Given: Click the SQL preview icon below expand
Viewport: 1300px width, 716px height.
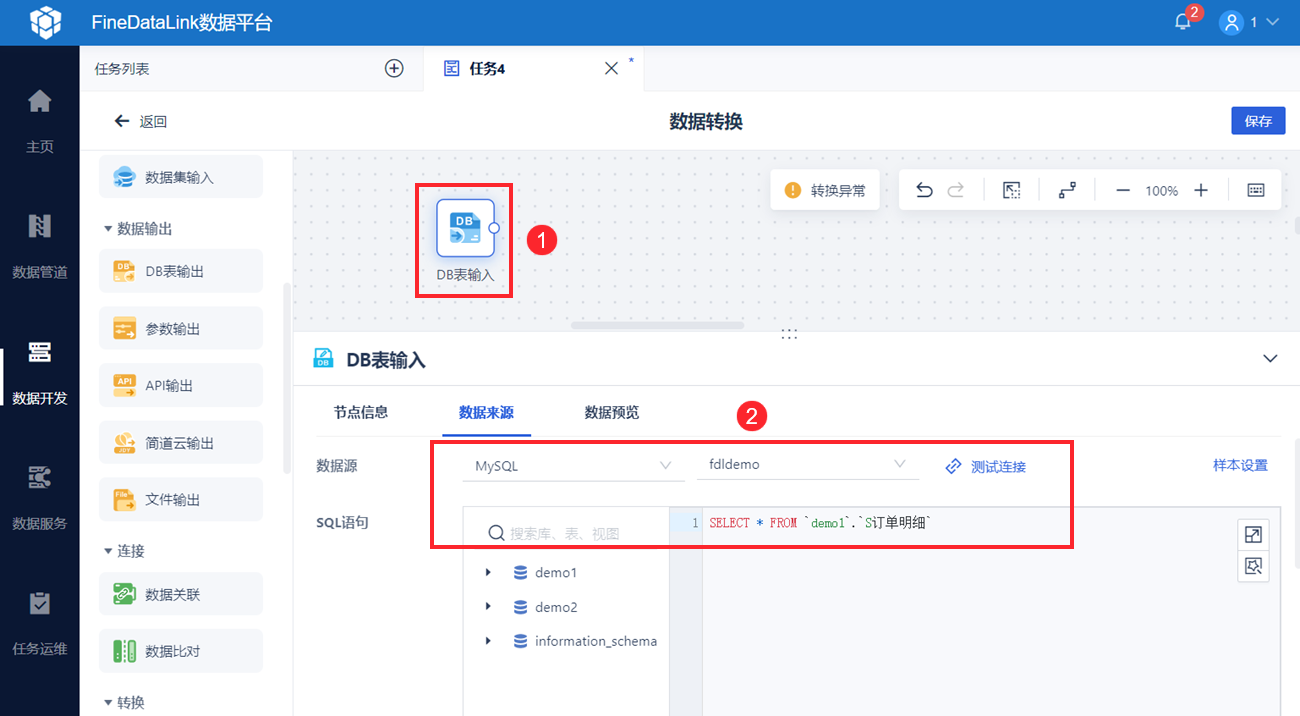Looking at the screenshot, I should pos(1253,567).
